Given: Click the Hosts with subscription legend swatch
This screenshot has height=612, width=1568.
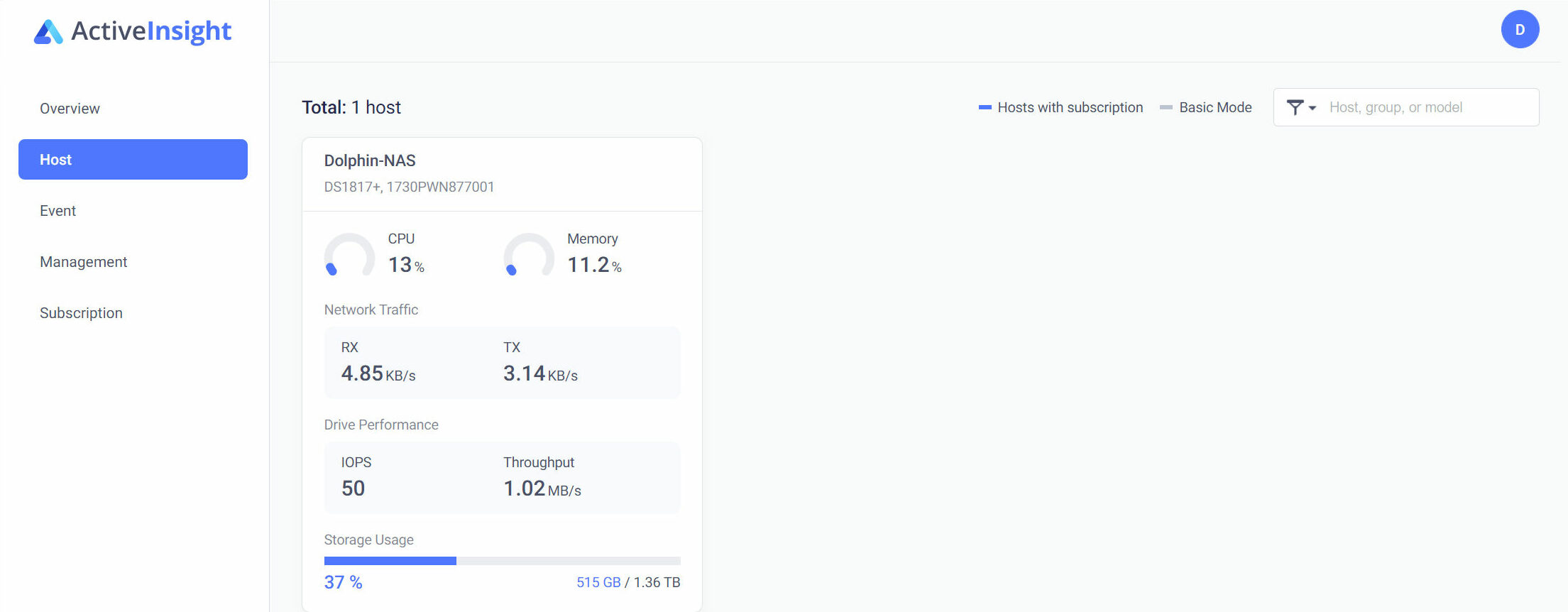Looking at the screenshot, I should 985,107.
